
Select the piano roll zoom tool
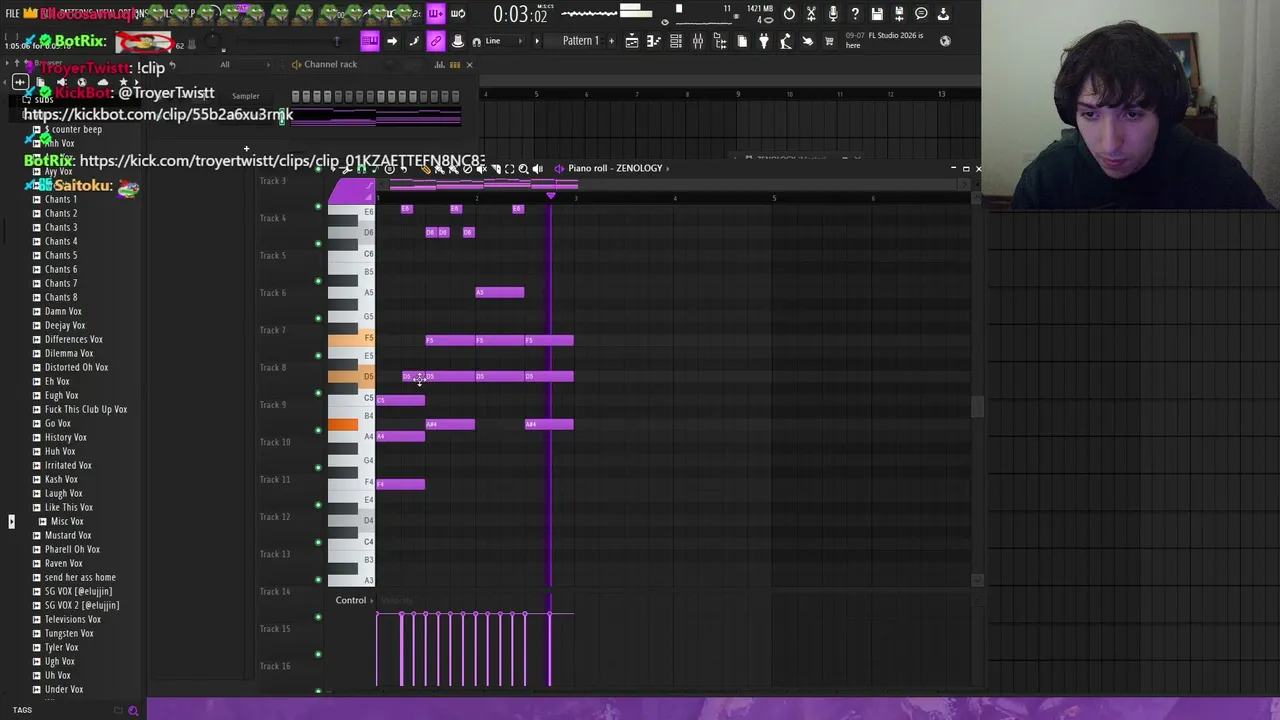(x=523, y=169)
